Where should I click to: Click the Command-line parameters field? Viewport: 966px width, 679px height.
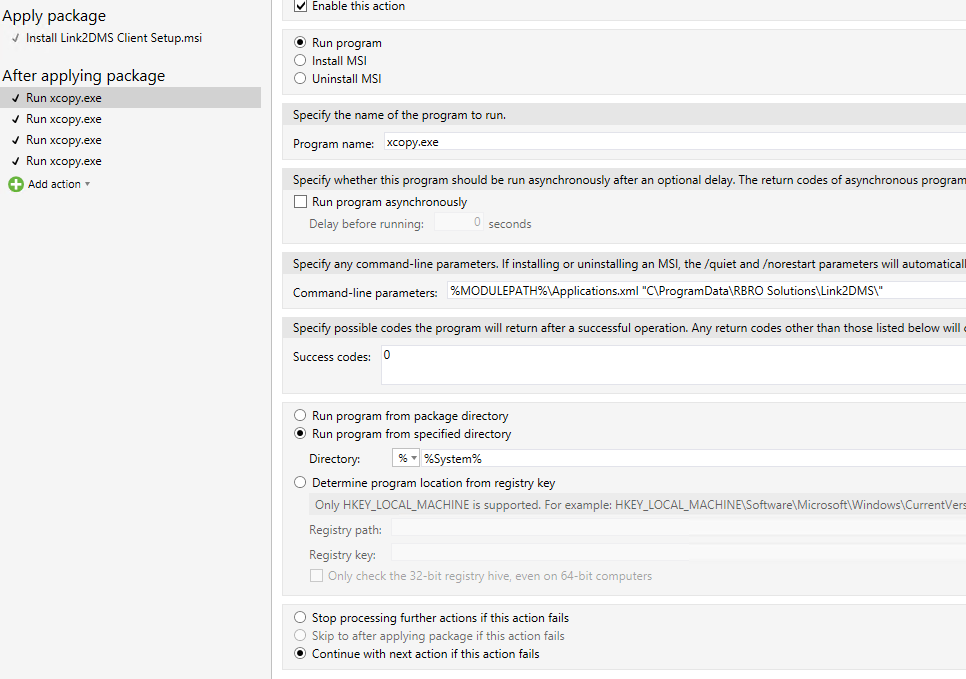(x=700, y=291)
